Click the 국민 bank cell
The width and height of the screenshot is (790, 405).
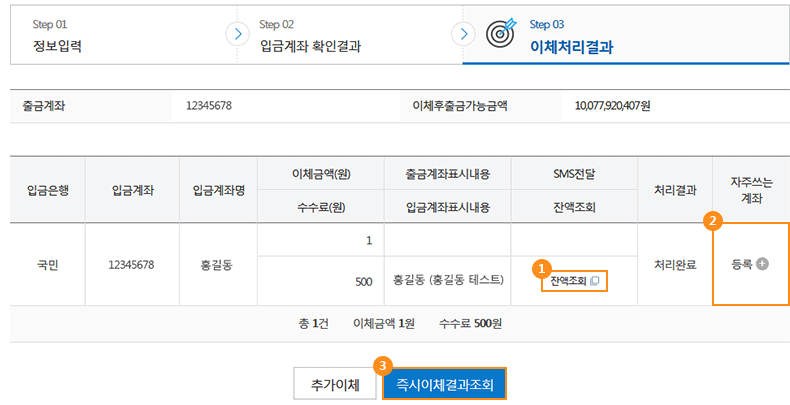click(48, 264)
